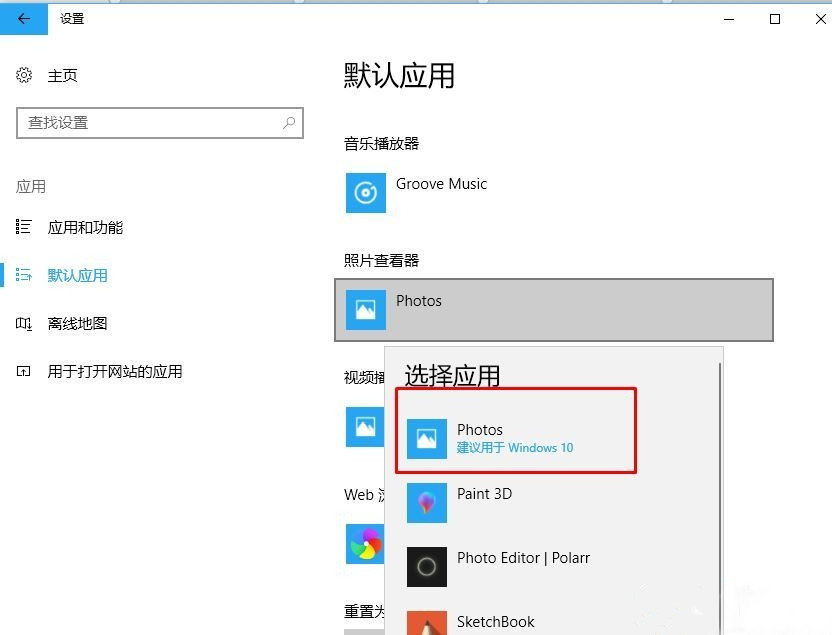Viewport: 832px width, 635px height.
Task: Click the web browser default app icon
Action: (x=365, y=544)
